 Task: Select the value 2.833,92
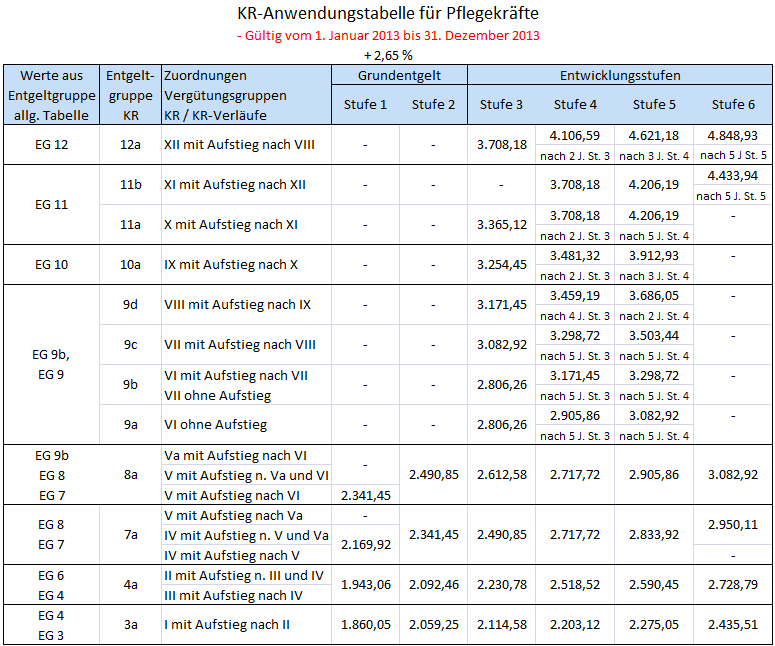click(654, 534)
